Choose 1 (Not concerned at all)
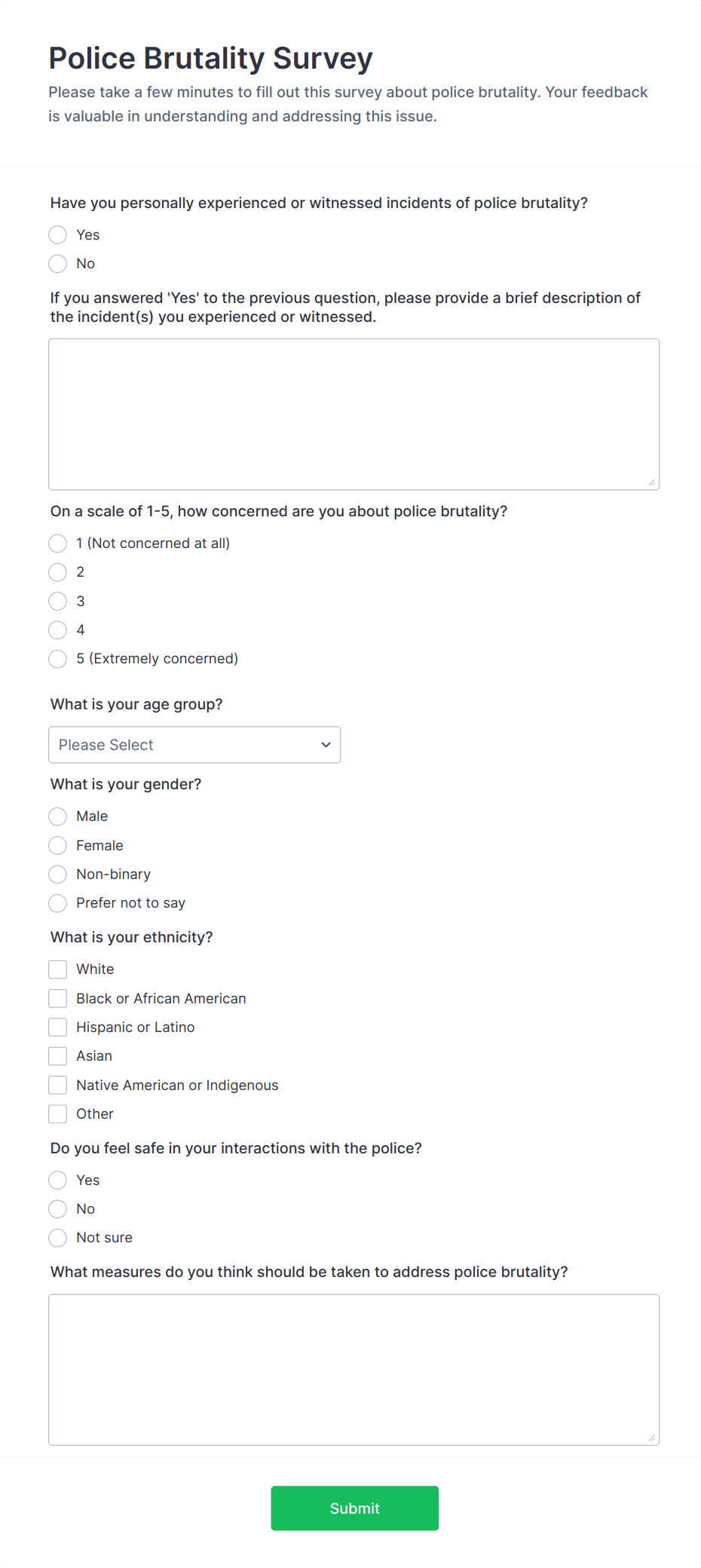Screen dimensions: 701x1568 tap(58, 544)
